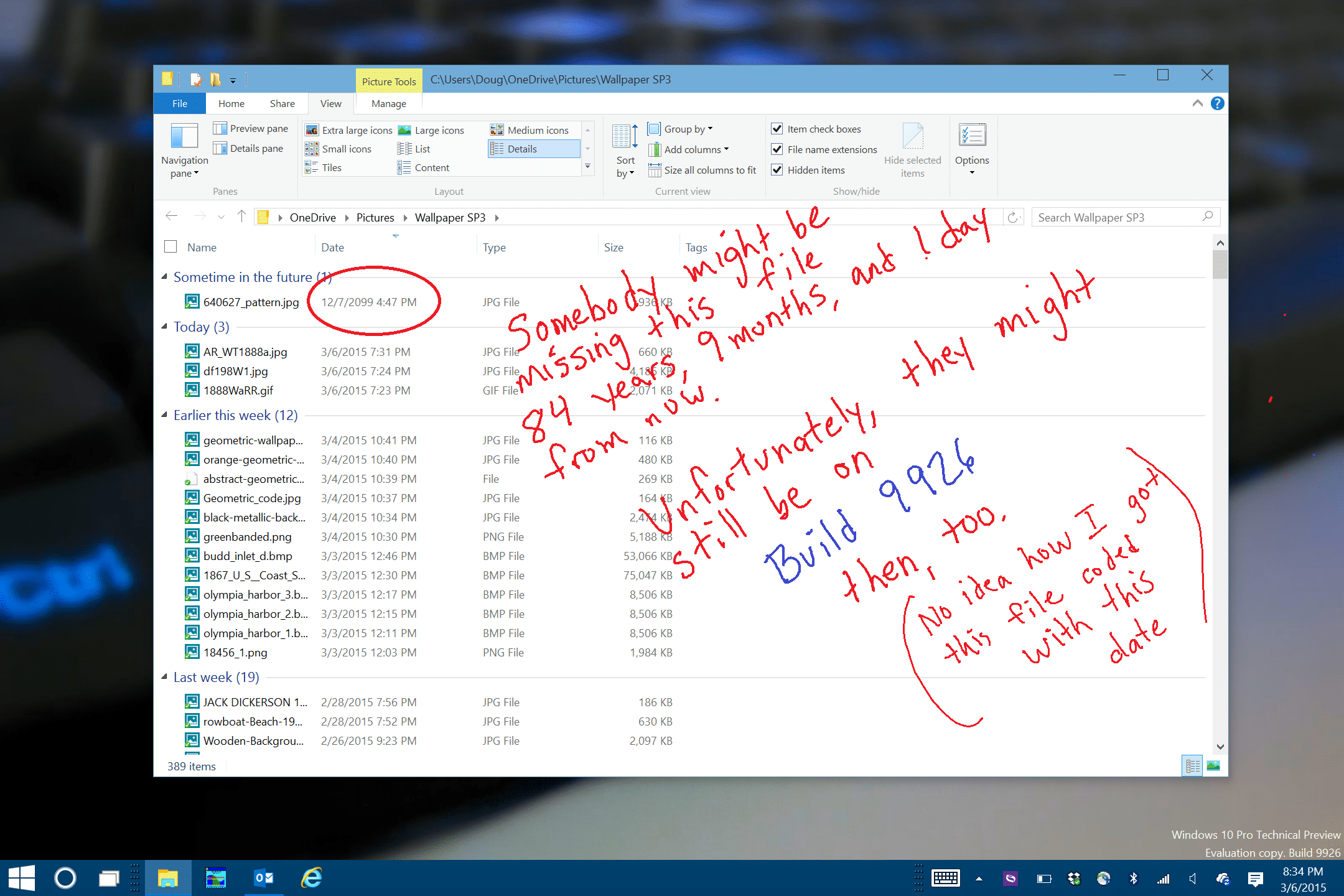Collapse the Earlier this week group
The height and width of the screenshot is (896, 1344).
pos(164,414)
